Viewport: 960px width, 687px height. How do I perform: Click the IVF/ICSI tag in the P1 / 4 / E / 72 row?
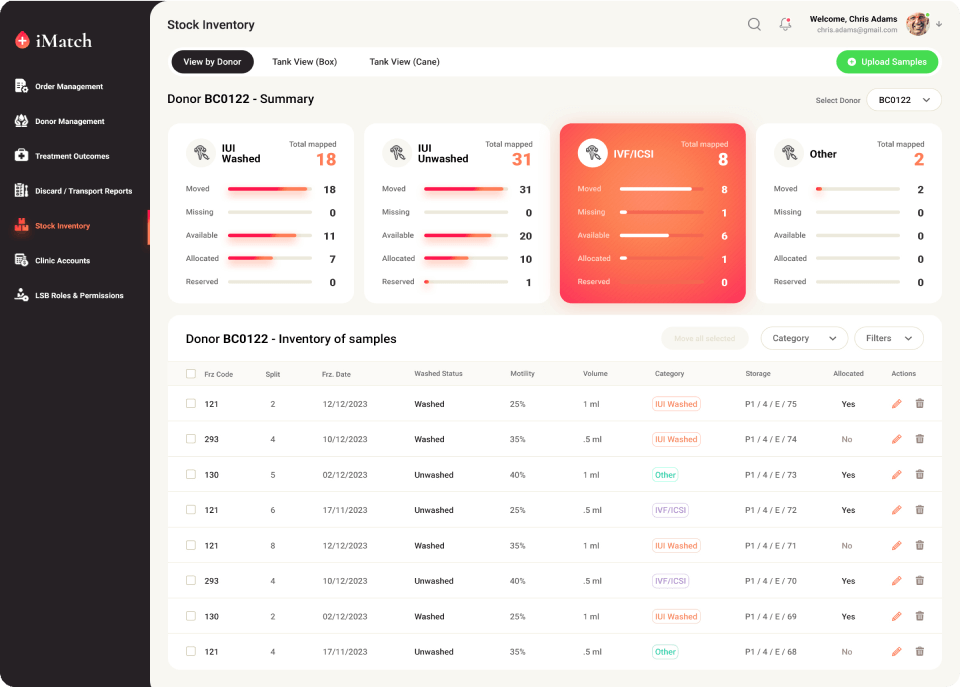pyautogui.click(x=670, y=510)
